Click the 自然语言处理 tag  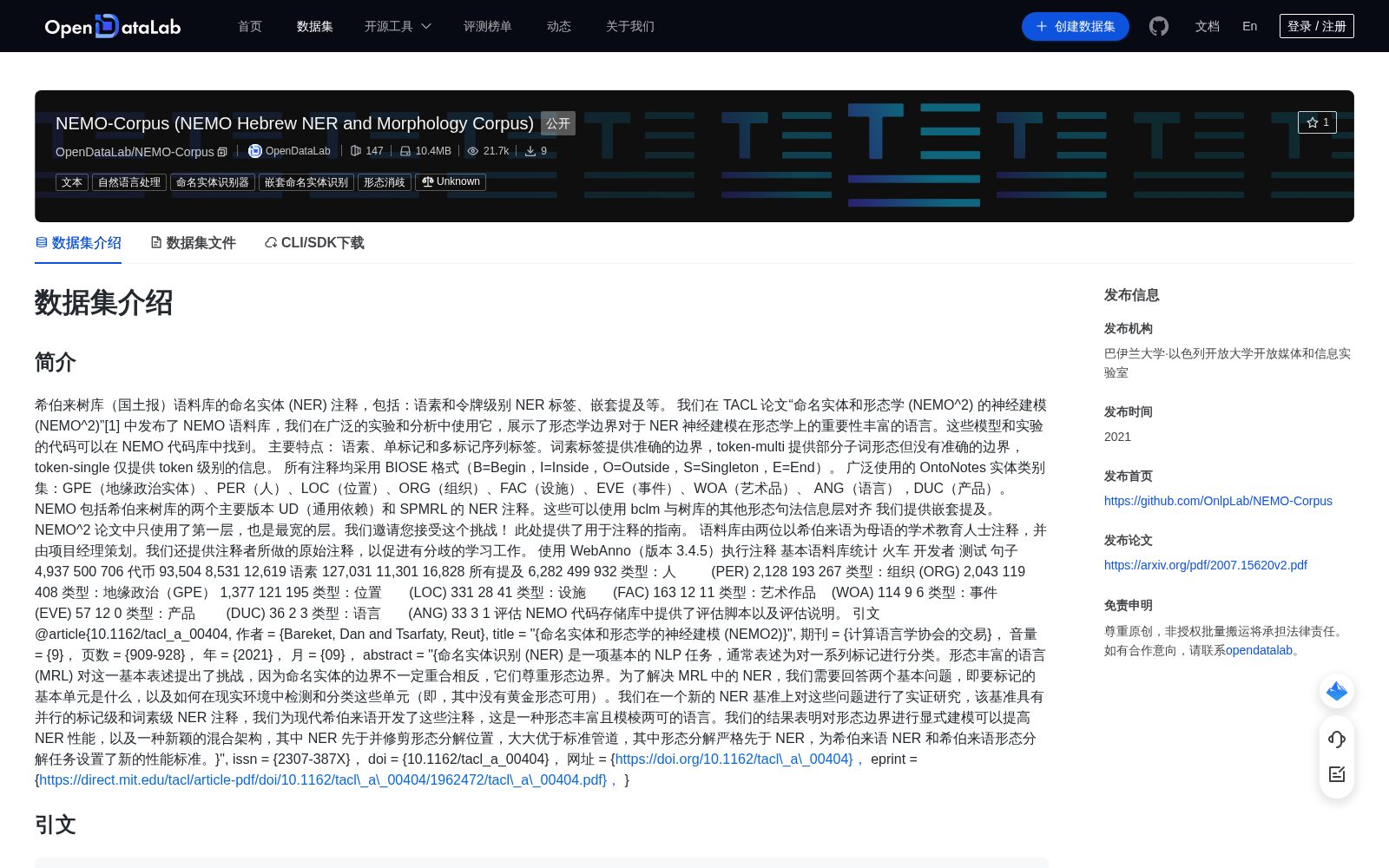pyautogui.click(x=129, y=182)
